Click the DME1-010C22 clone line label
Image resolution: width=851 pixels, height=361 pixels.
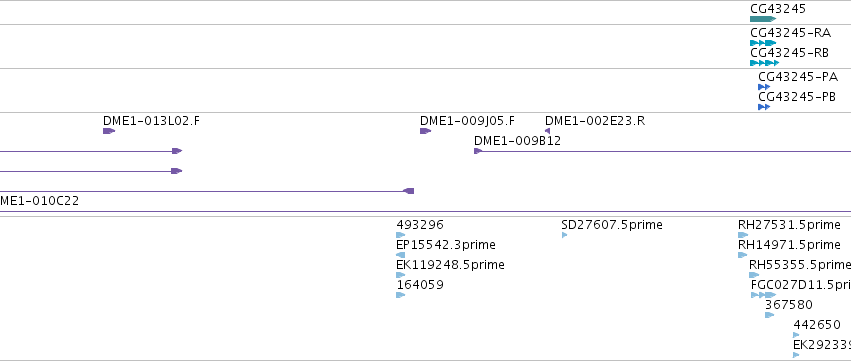[x=39, y=201]
